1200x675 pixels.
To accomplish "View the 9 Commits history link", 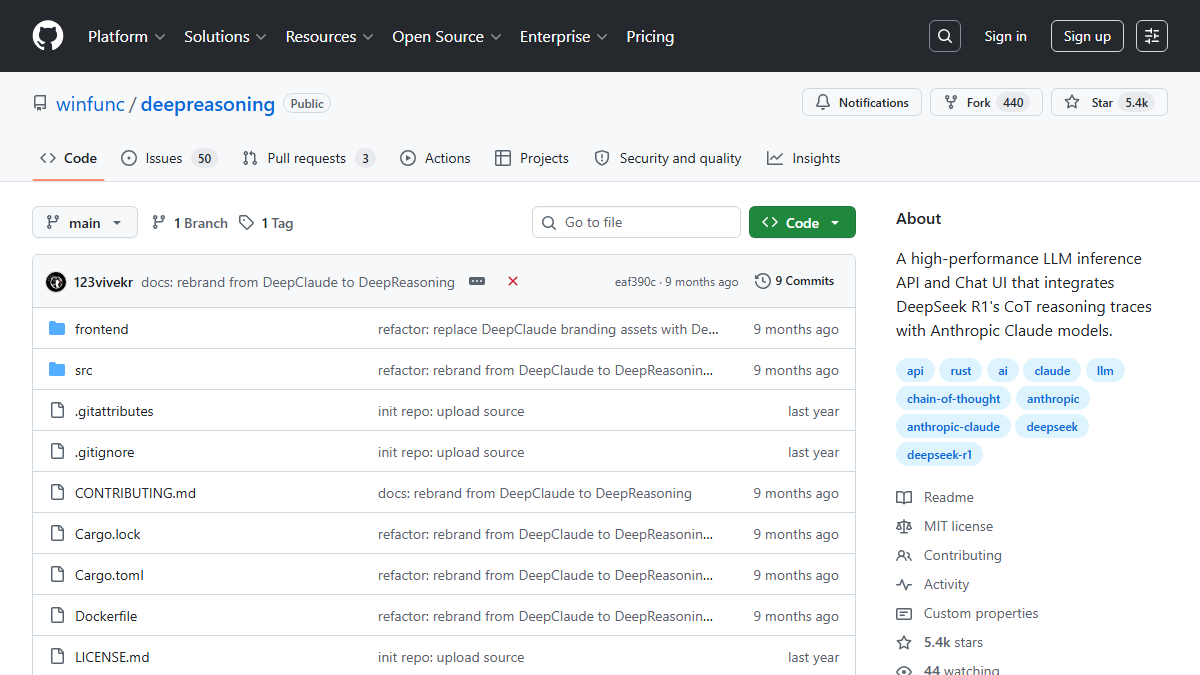I will pyautogui.click(x=795, y=281).
